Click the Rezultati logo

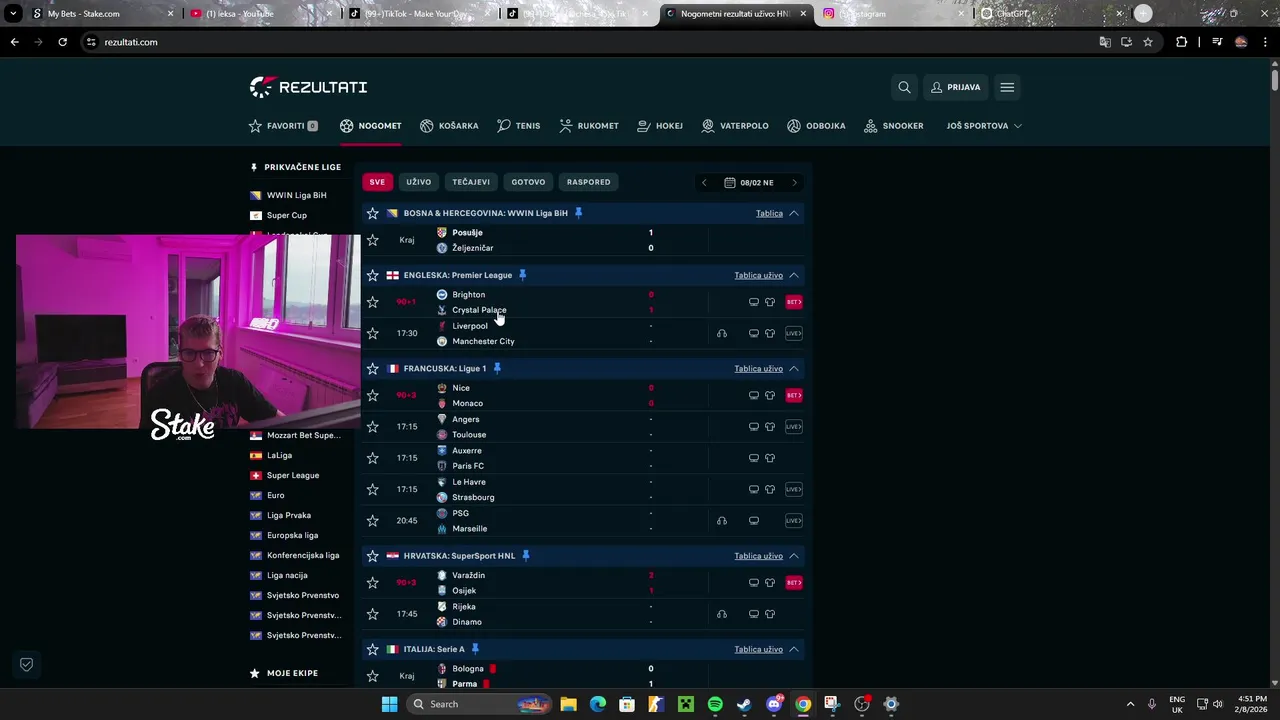click(x=308, y=87)
